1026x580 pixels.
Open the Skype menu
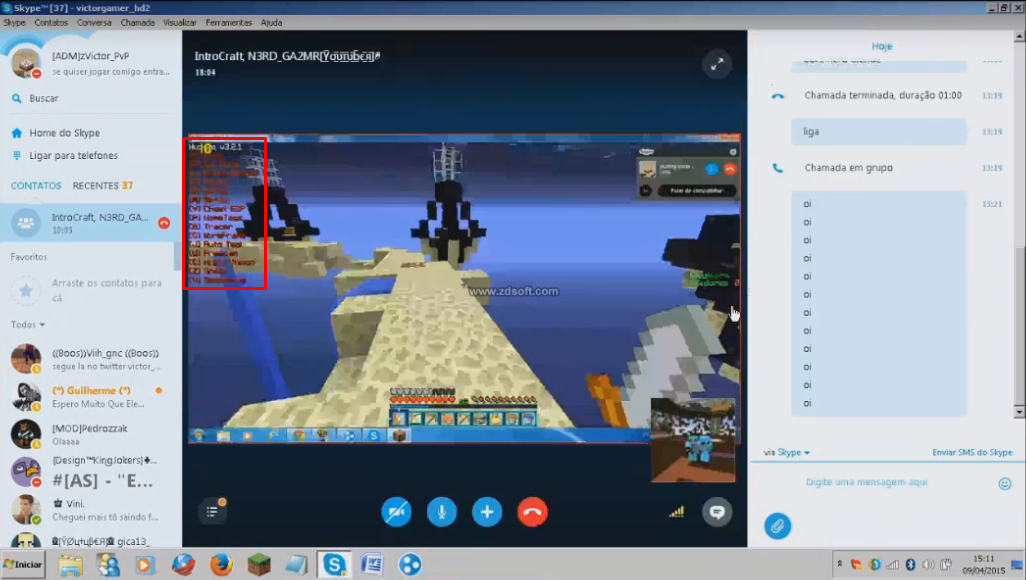coord(14,22)
